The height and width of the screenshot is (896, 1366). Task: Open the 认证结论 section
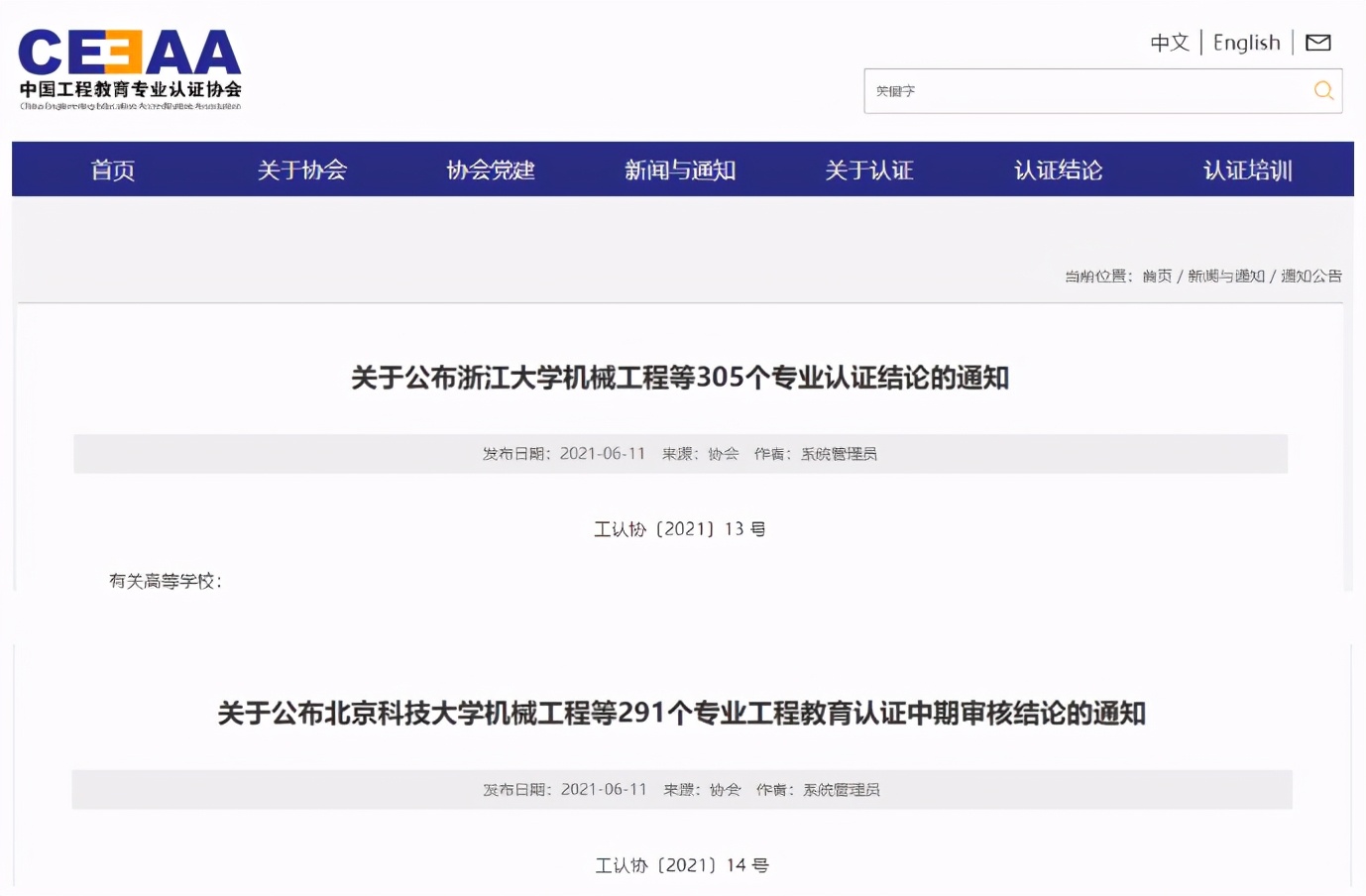coord(1058,169)
